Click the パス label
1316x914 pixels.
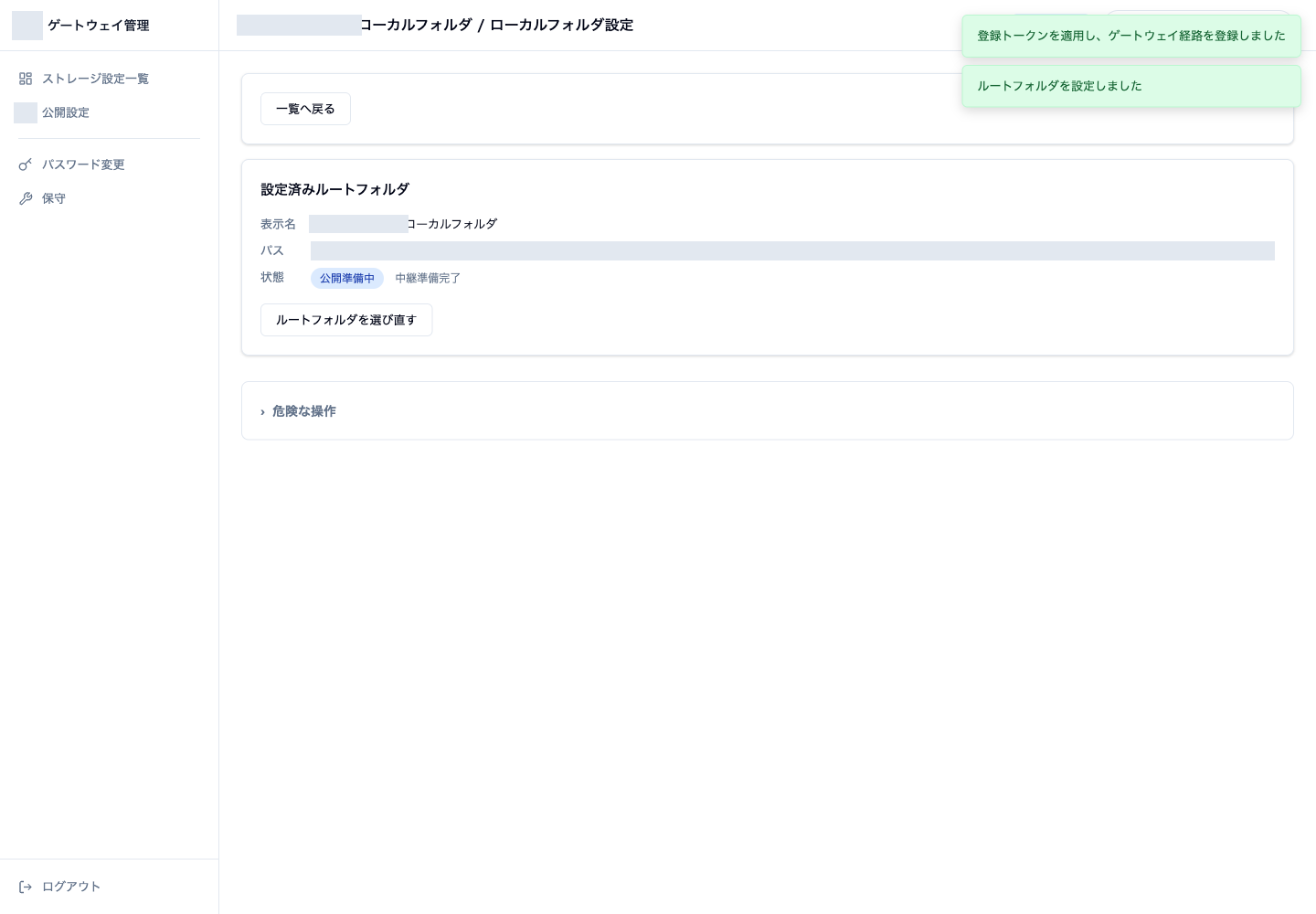[x=272, y=250]
